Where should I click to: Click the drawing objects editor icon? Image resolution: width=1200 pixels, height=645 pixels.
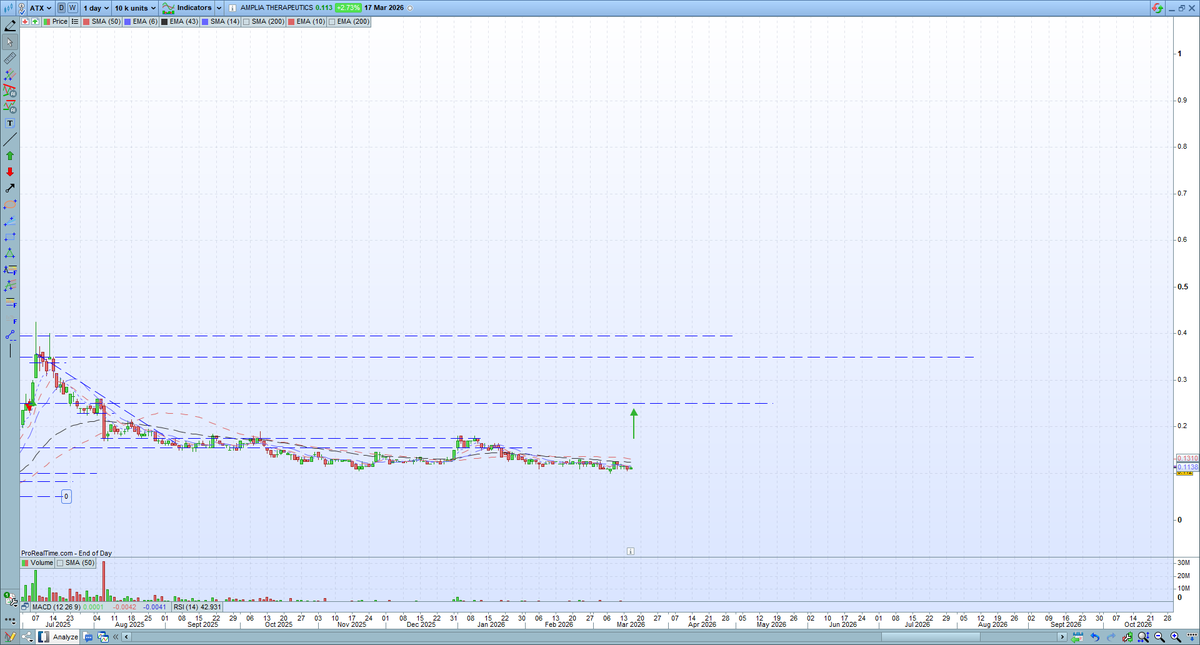[x=10, y=637]
